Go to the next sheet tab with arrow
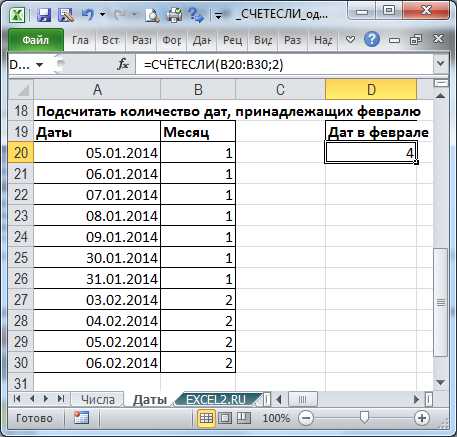457x437 pixels. click(46, 398)
